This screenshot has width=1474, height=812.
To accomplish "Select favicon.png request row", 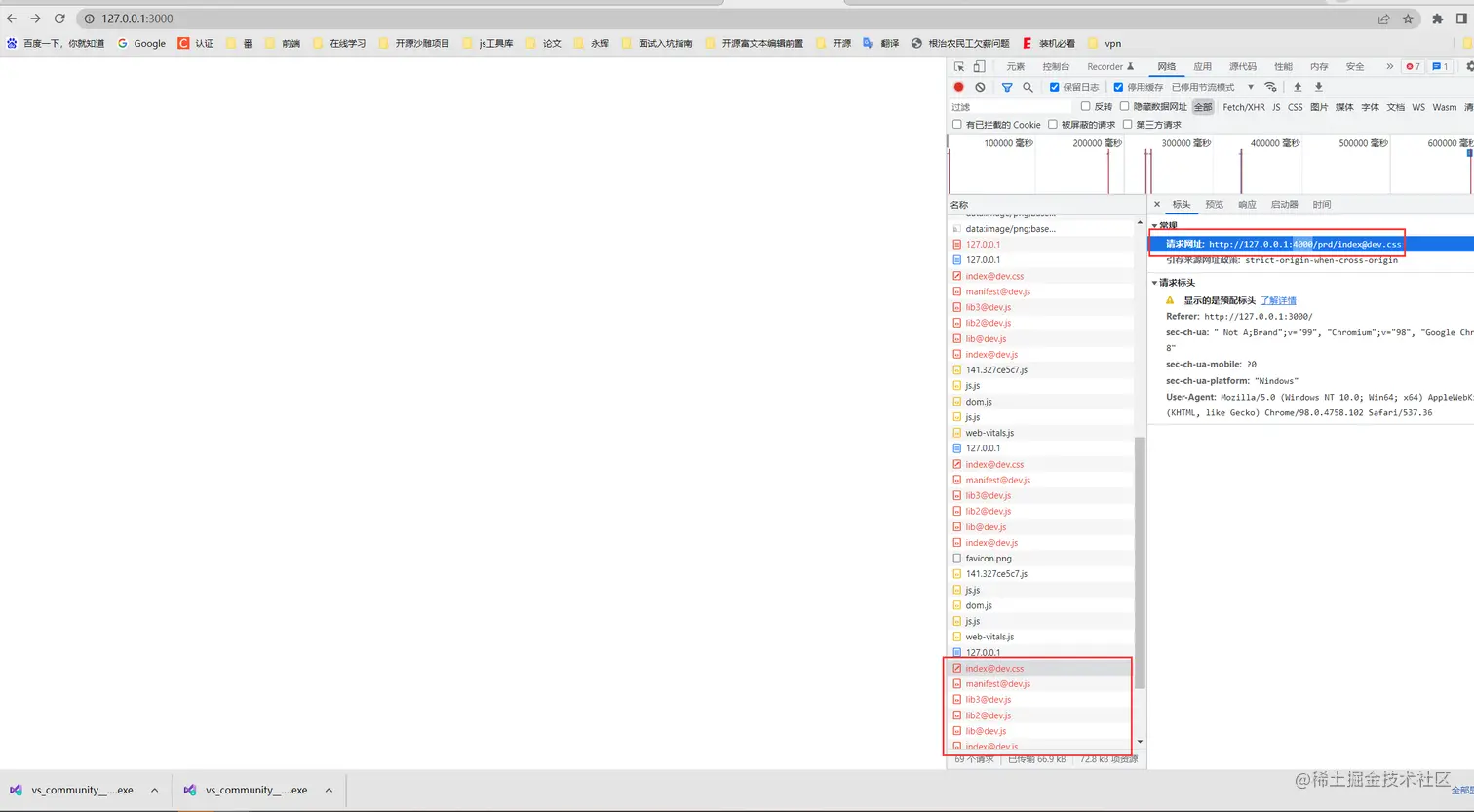I will [x=1041, y=559].
